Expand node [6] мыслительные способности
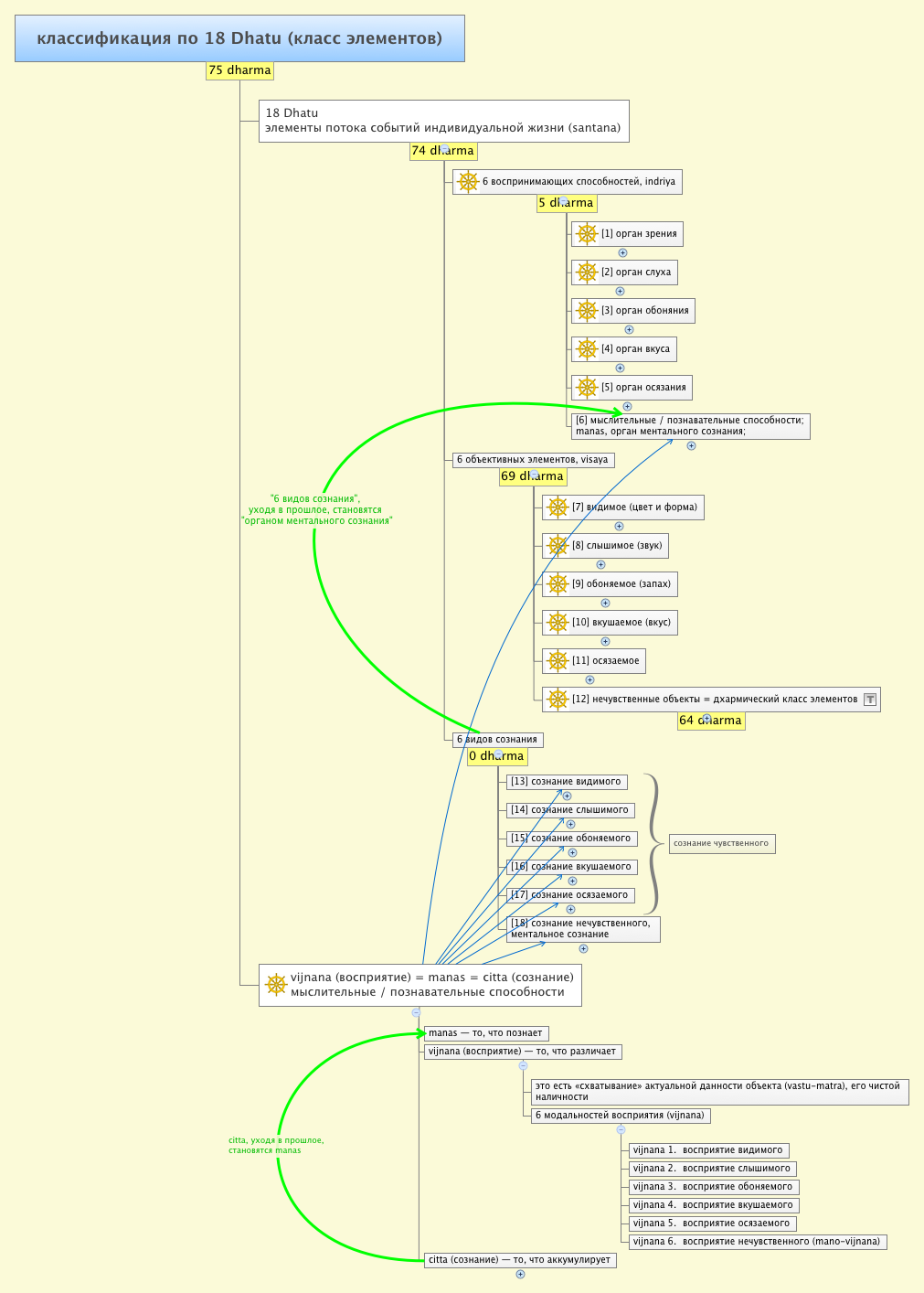Screen dimensions: 924x1293 [x=691, y=446]
